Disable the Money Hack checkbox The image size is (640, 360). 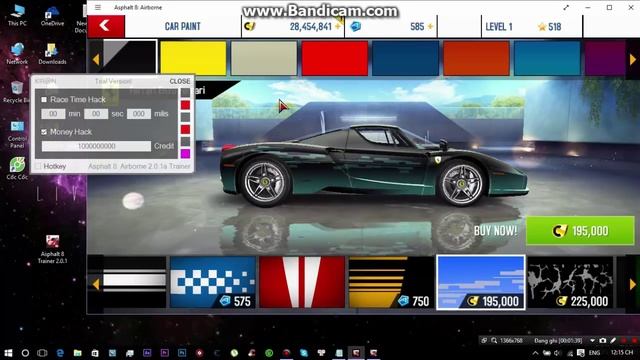(x=44, y=132)
